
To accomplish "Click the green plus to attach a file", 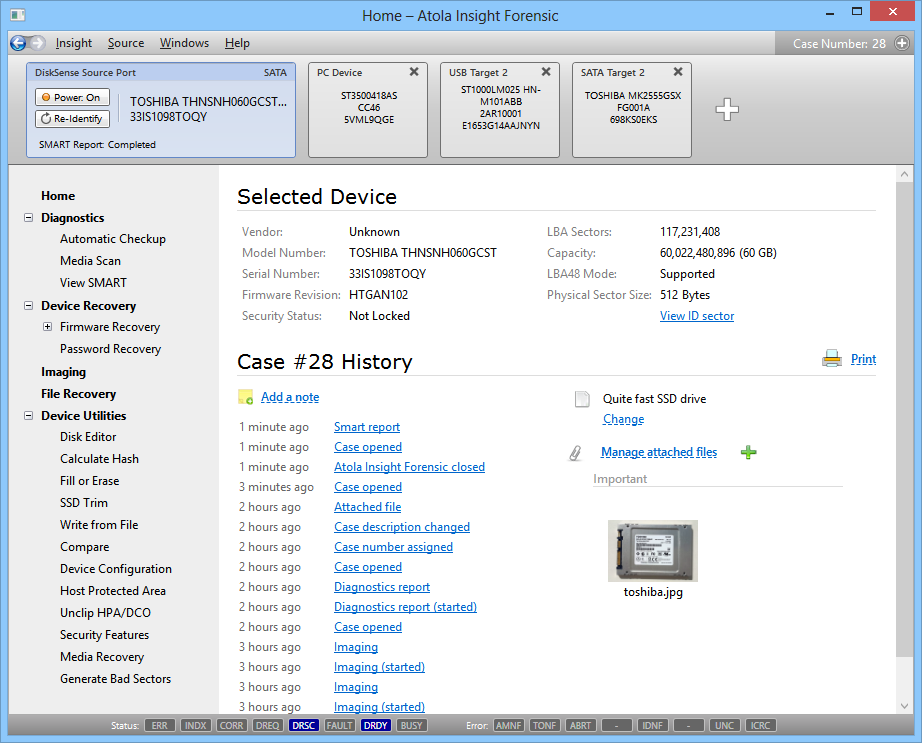I will 749,452.
